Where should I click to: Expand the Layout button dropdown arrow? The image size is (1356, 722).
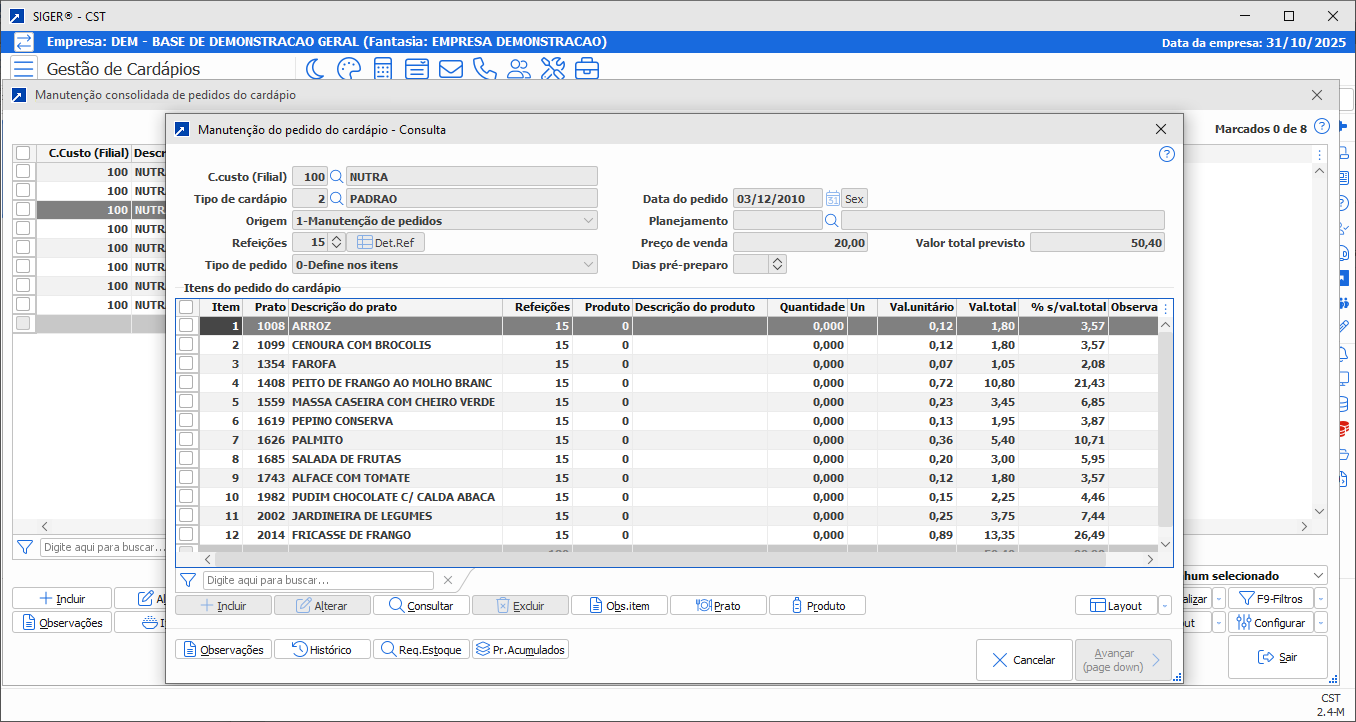(1164, 605)
